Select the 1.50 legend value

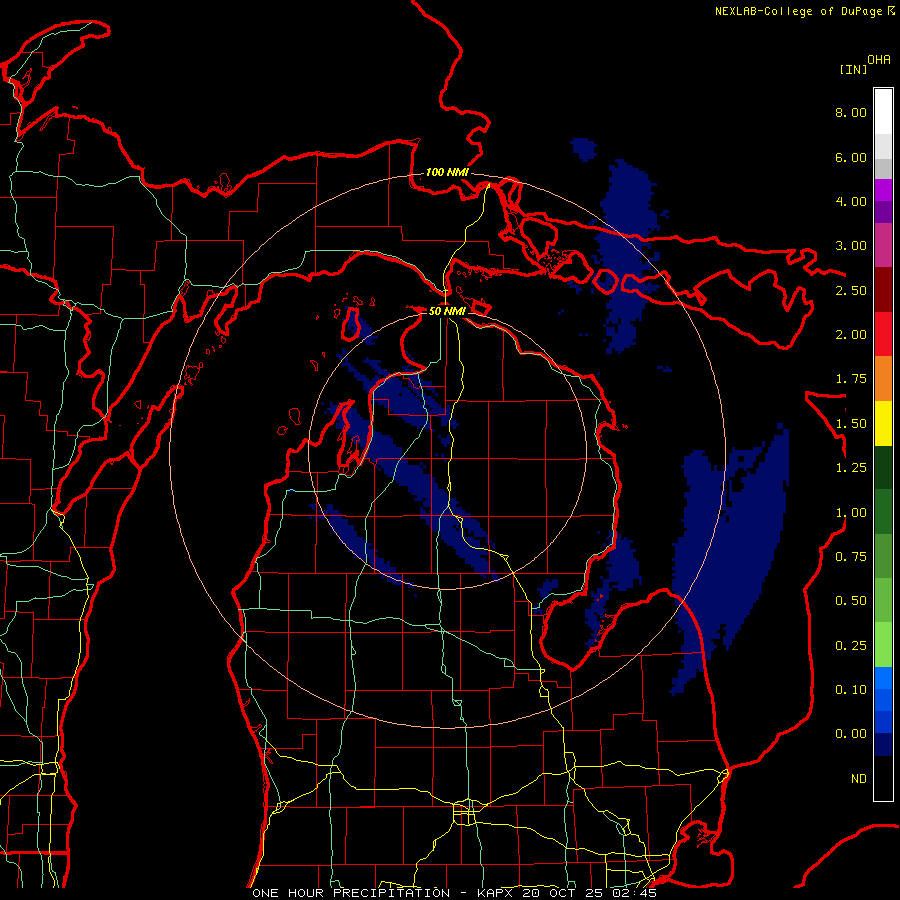[851, 424]
